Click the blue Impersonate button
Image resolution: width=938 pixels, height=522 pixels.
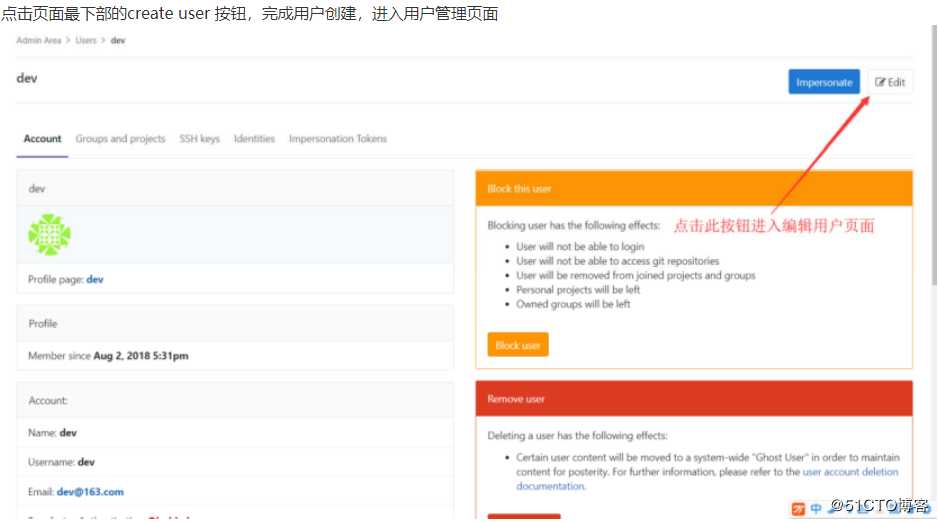pyautogui.click(x=824, y=82)
